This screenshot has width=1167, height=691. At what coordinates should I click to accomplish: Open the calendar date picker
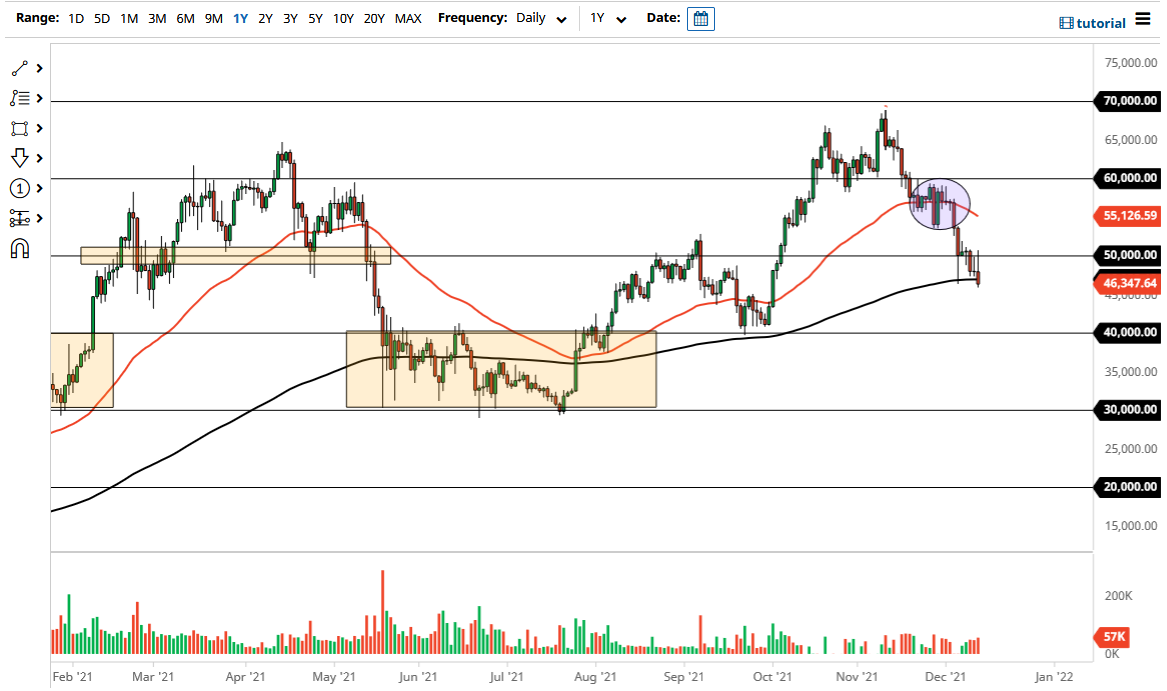(x=700, y=18)
